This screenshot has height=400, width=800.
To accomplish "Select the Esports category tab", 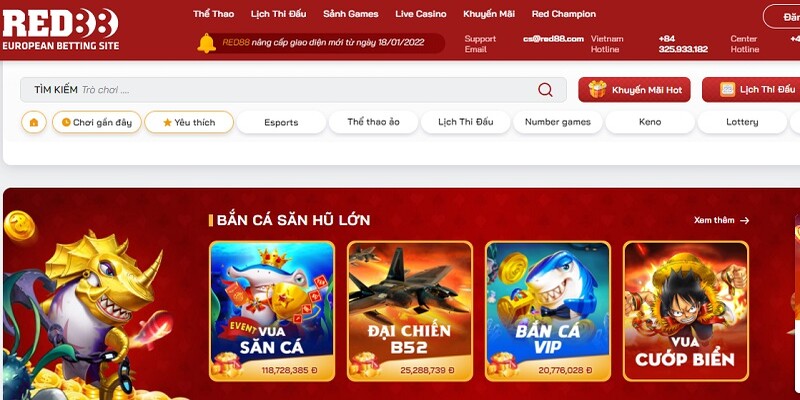I will 281,122.
